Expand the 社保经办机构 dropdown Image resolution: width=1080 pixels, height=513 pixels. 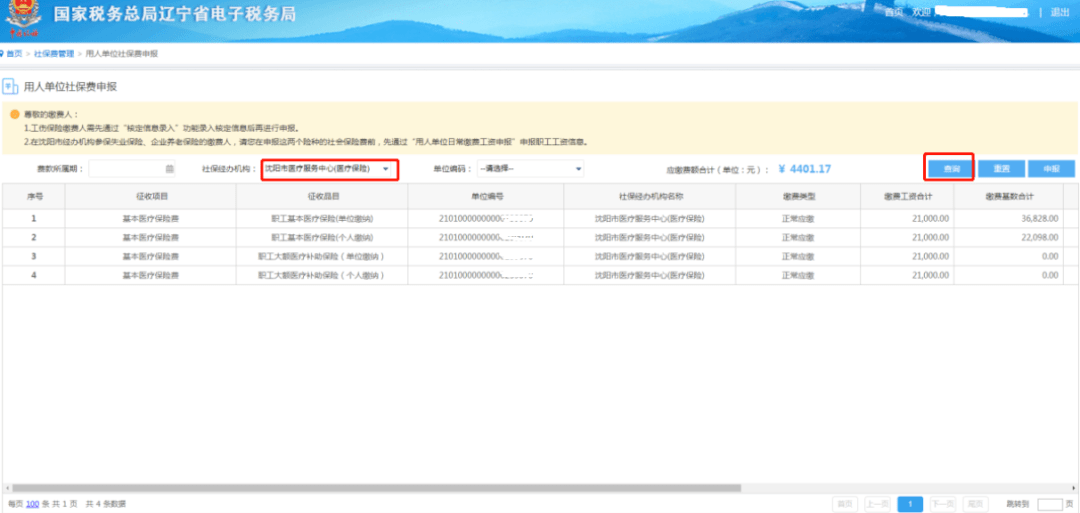329,169
